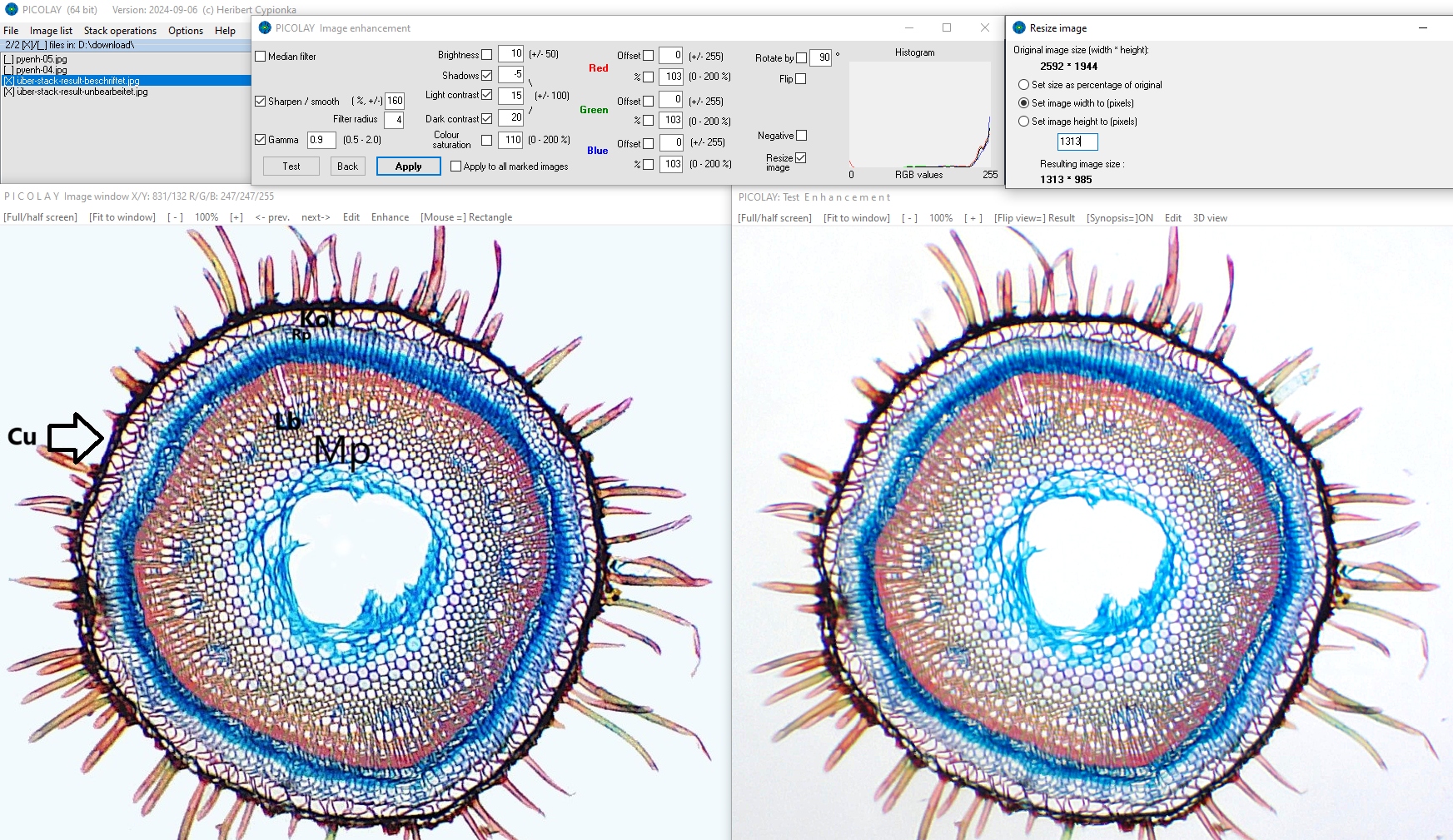Check Apply to all marked images

click(455, 167)
